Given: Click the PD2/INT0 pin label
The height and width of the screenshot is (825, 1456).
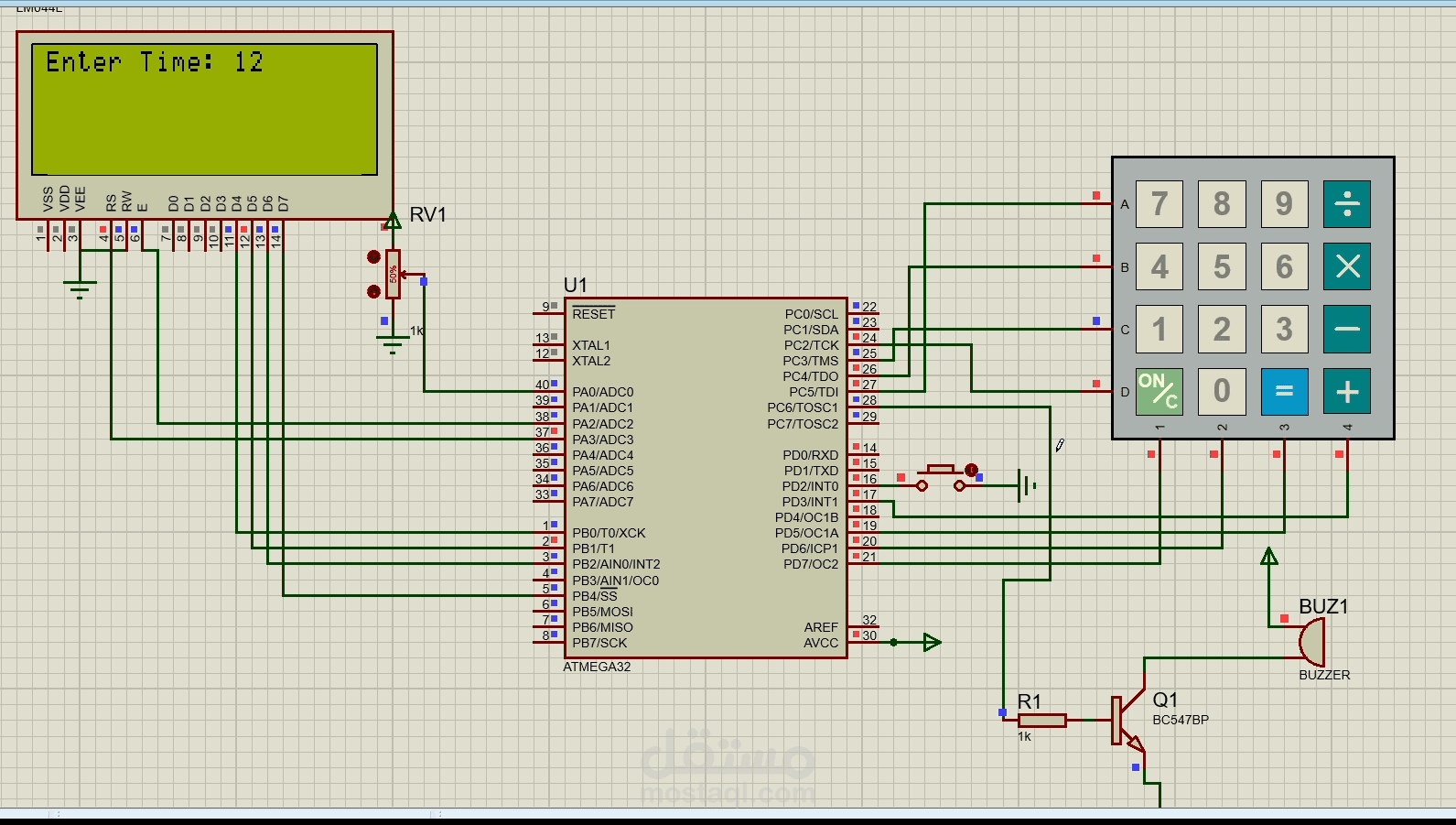Looking at the screenshot, I should [810, 486].
